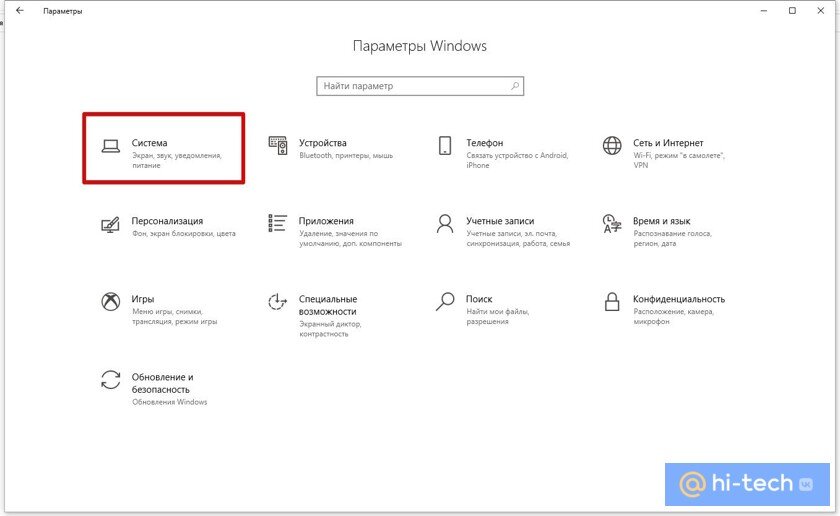This screenshot has height=516, width=840.
Task: Open the Специальные возможности label
Action: click(x=328, y=305)
